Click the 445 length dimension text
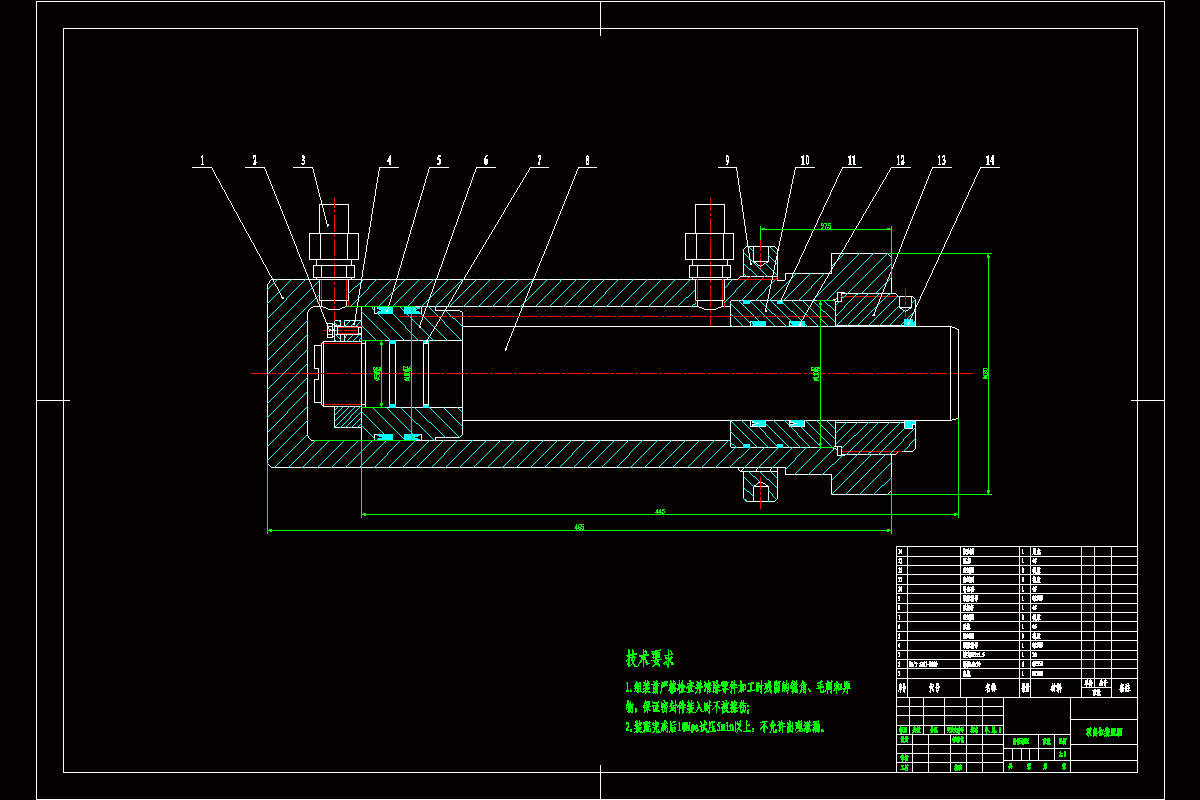The height and width of the screenshot is (800, 1200). point(660,511)
